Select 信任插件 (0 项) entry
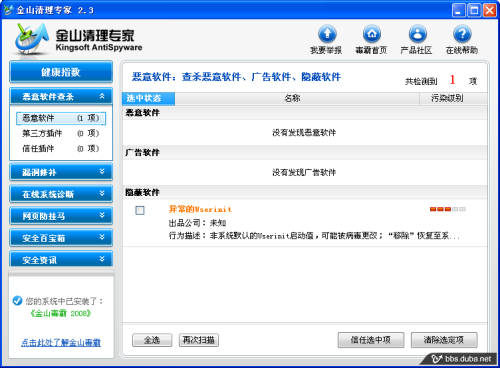 (61, 148)
